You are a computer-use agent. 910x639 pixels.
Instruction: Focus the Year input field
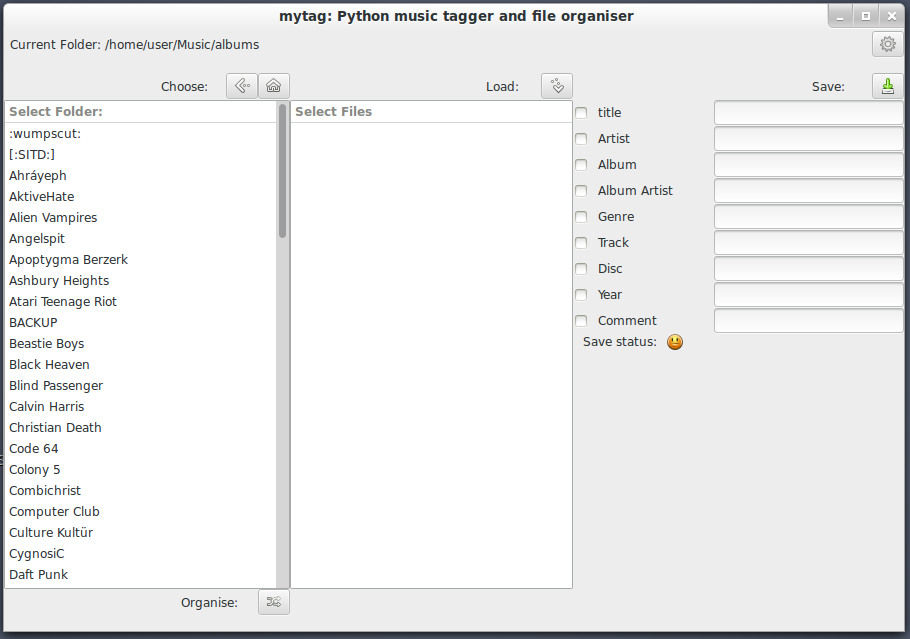pyautogui.click(x=808, y=295)
